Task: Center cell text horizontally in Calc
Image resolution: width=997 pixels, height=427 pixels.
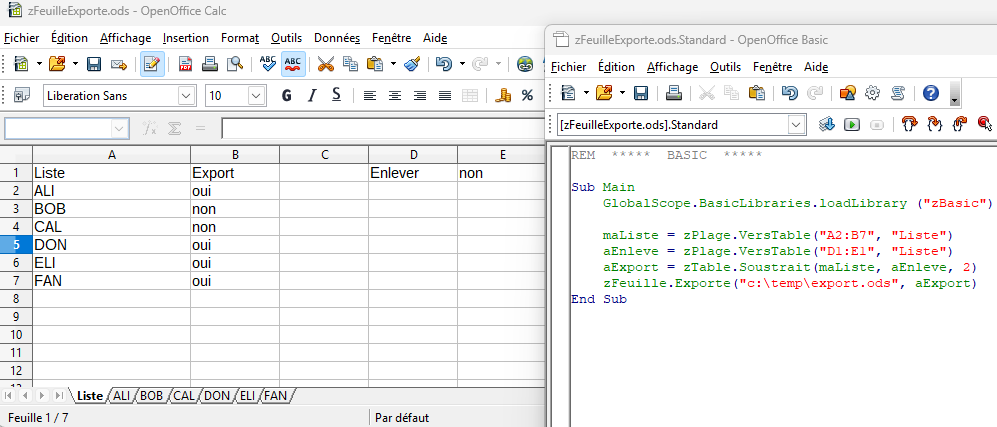Action: point(395,96)
